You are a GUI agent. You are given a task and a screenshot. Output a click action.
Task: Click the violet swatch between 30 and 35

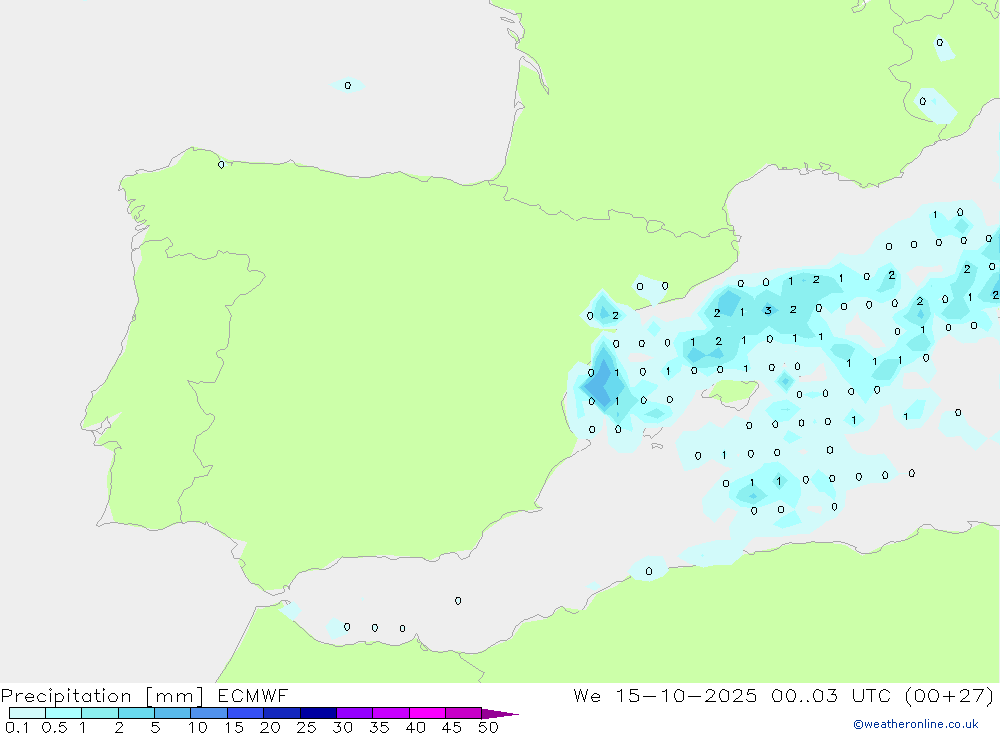(x=355, y=713)
